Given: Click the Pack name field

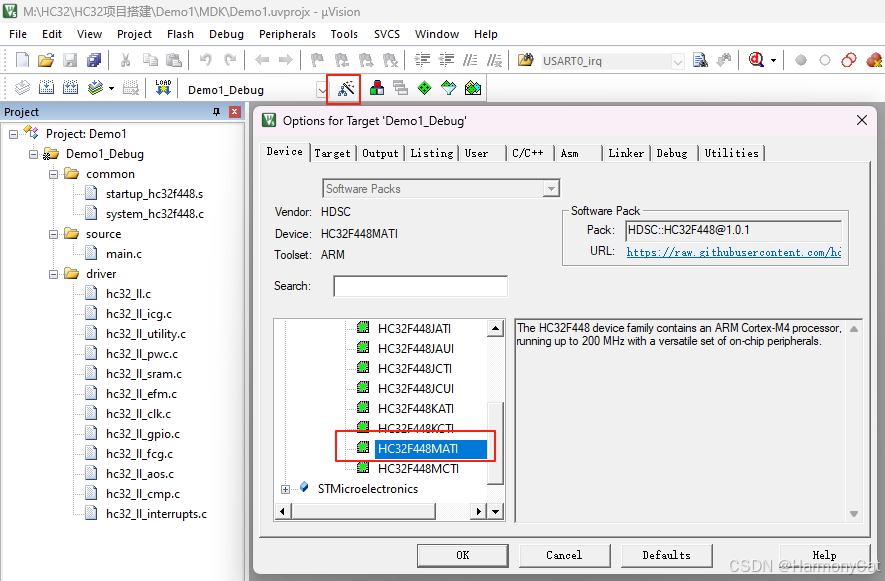Looking at the screenshot, I should (x=733, y=230).
